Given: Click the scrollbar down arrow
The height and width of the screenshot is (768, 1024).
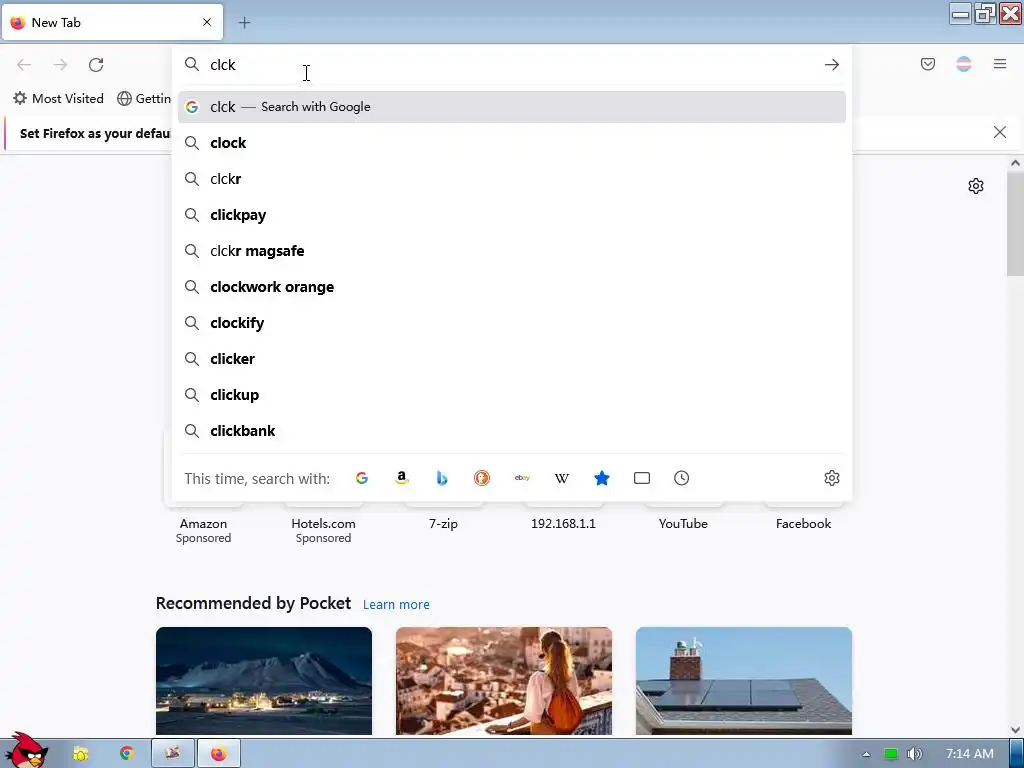Looking at the screenshot, I should [1015, 729].
